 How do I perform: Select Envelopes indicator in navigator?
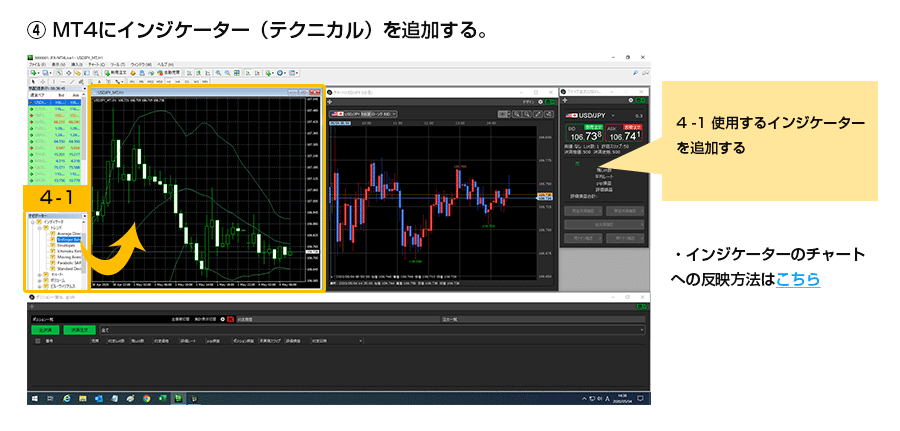(x=66, y=246)
